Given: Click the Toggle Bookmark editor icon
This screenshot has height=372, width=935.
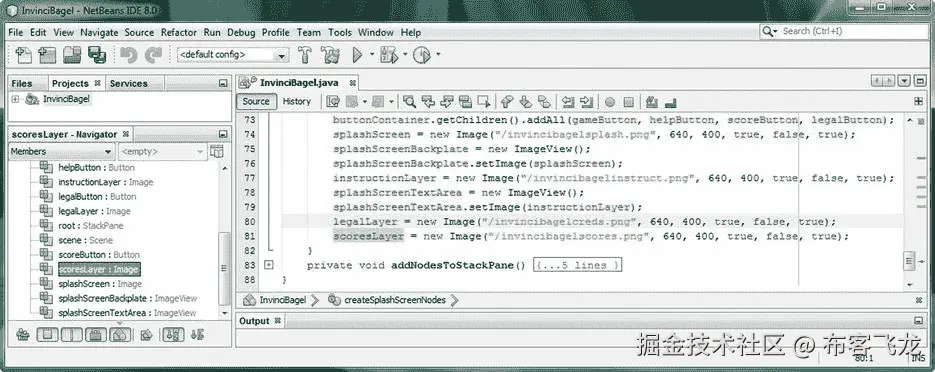Looking at the screenshot, I should point(544,102).
